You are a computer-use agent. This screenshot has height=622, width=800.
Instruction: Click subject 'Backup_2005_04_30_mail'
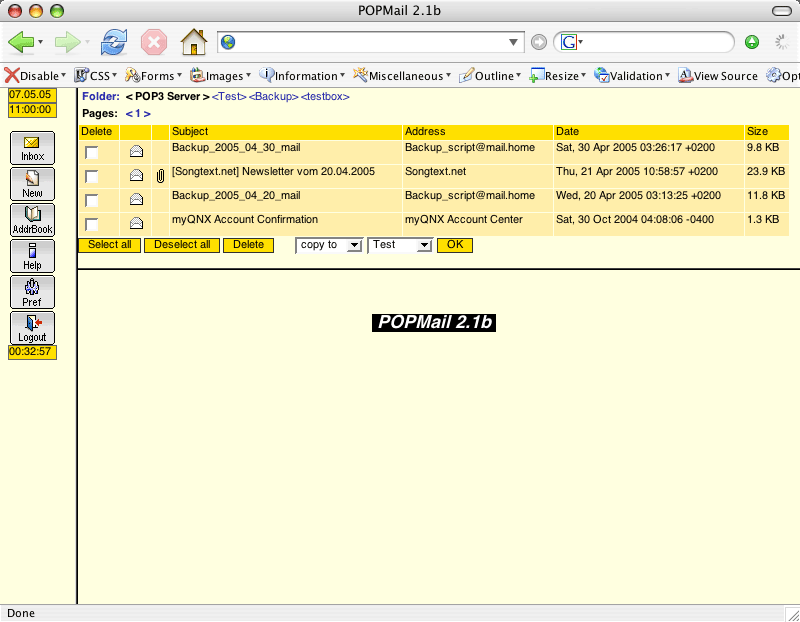(236, 147)
